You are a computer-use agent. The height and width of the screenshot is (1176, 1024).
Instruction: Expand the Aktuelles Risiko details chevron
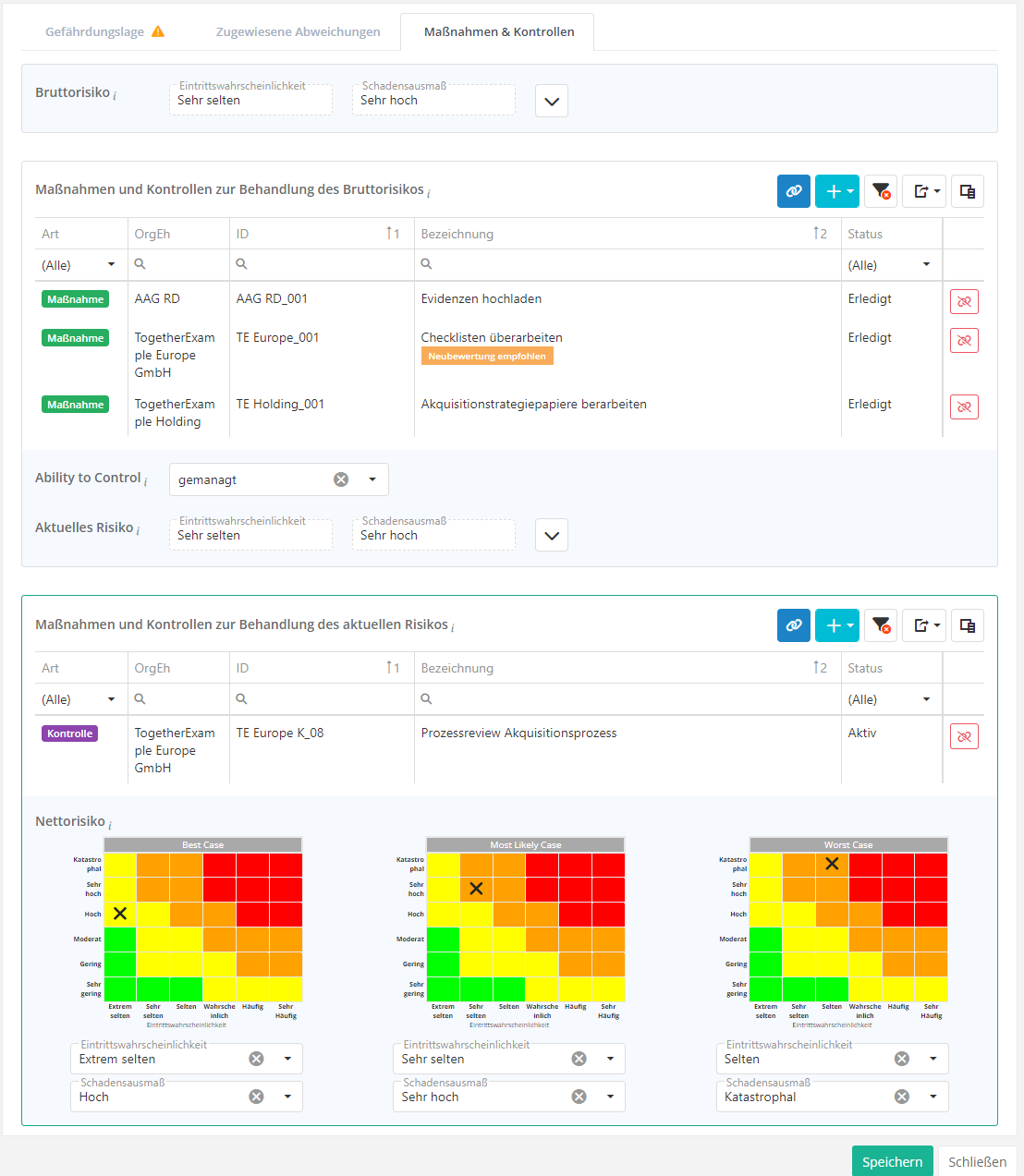pyautogui.click(x=552, y=535)
